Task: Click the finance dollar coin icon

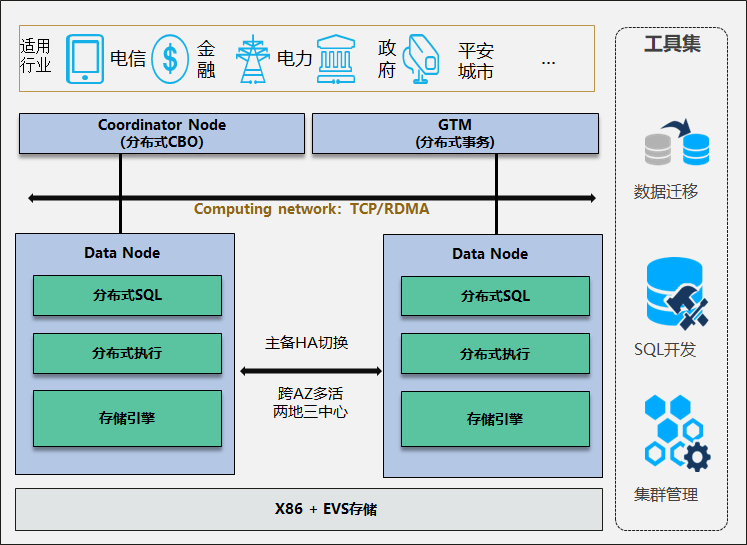Action: click(170, 59)
